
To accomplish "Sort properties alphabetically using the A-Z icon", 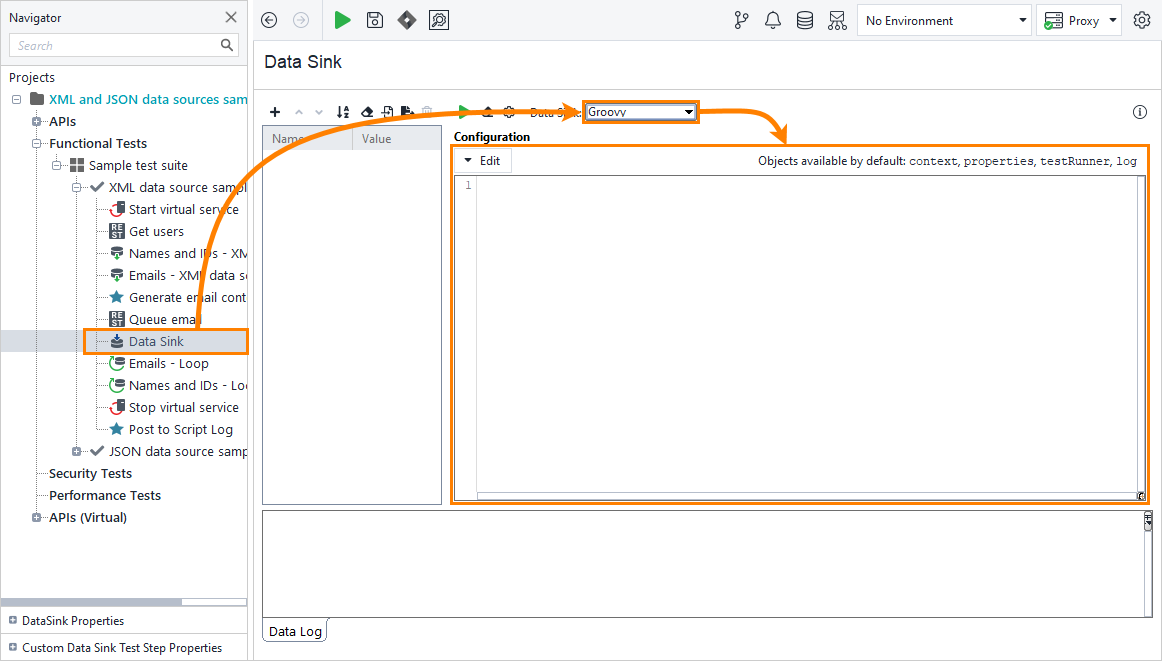I will coord(343,112).
